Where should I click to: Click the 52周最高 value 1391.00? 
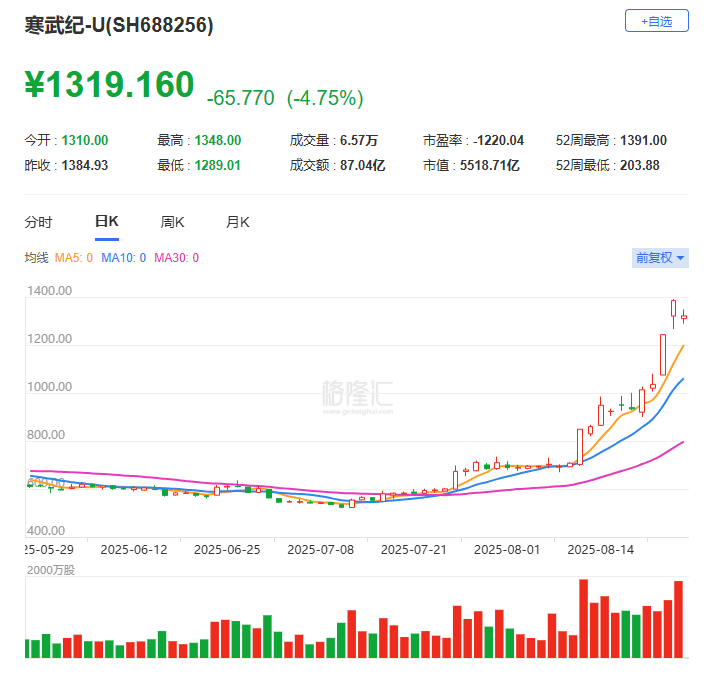tap(643, 140)
